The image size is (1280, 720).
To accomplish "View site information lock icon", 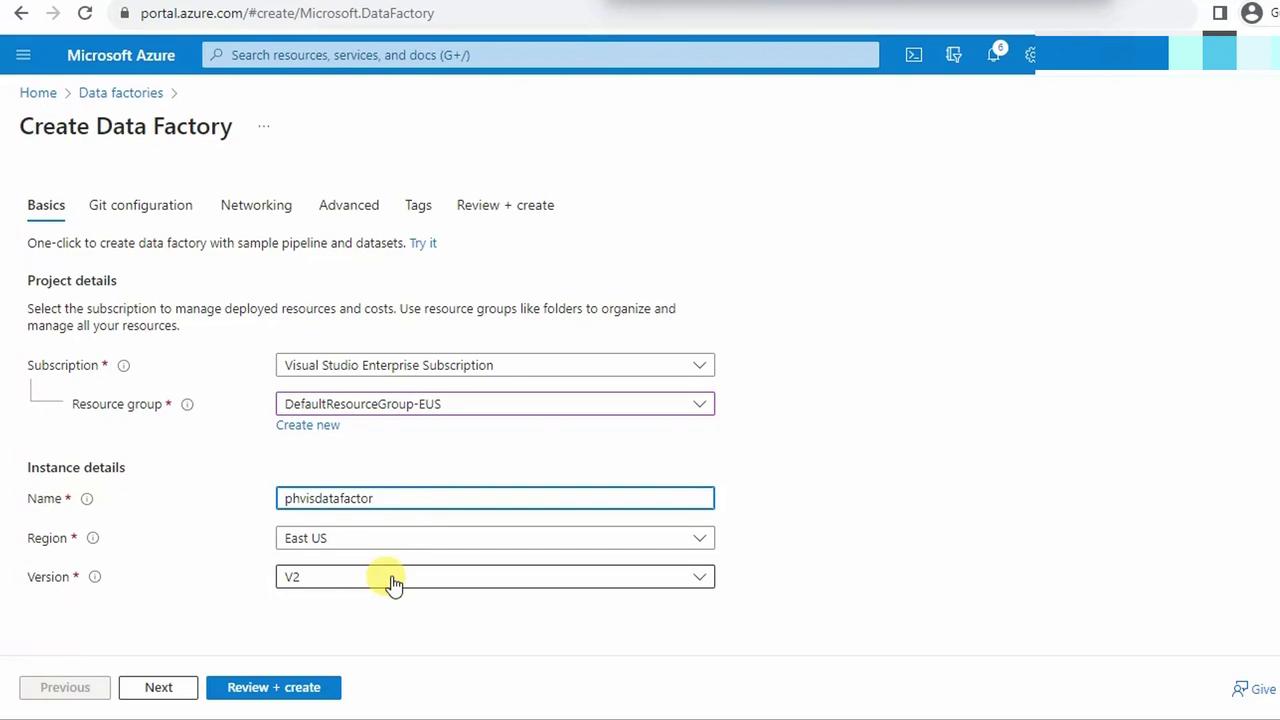I will (x=124, y=13).
